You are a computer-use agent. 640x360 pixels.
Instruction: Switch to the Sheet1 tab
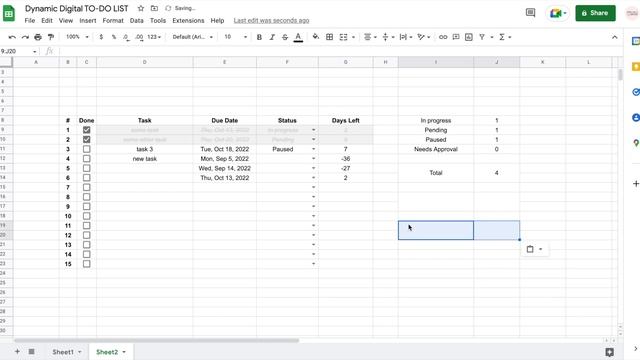pos(63,352)
